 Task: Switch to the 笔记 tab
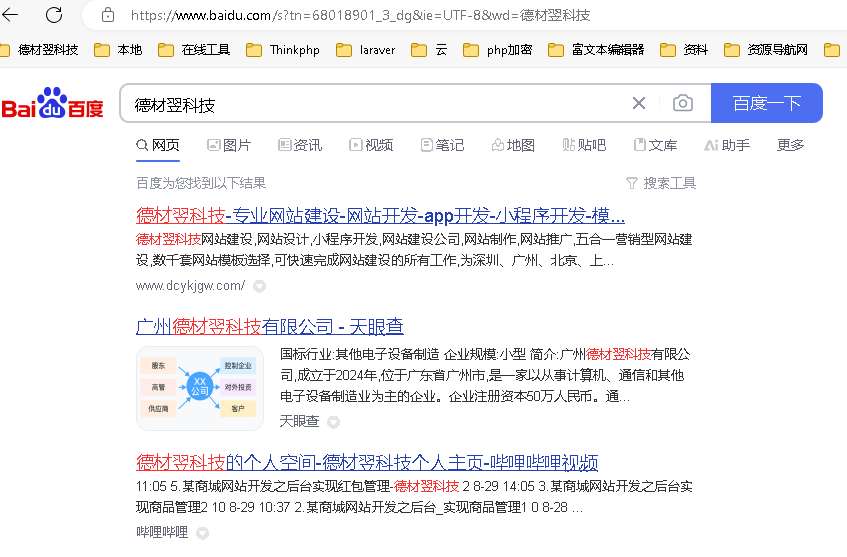(x=442, y=145)
